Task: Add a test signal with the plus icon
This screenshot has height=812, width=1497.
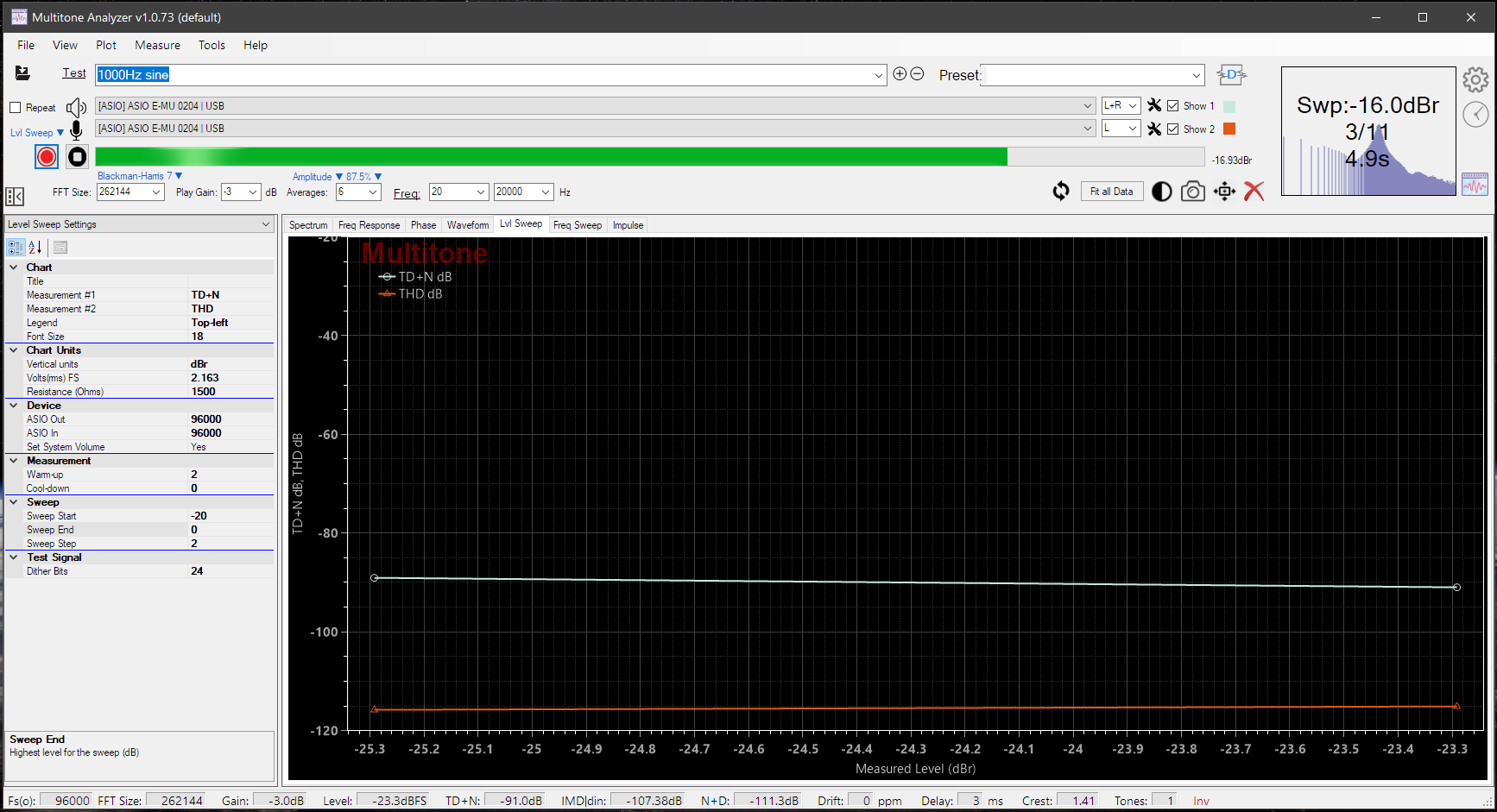Action: 900,74
